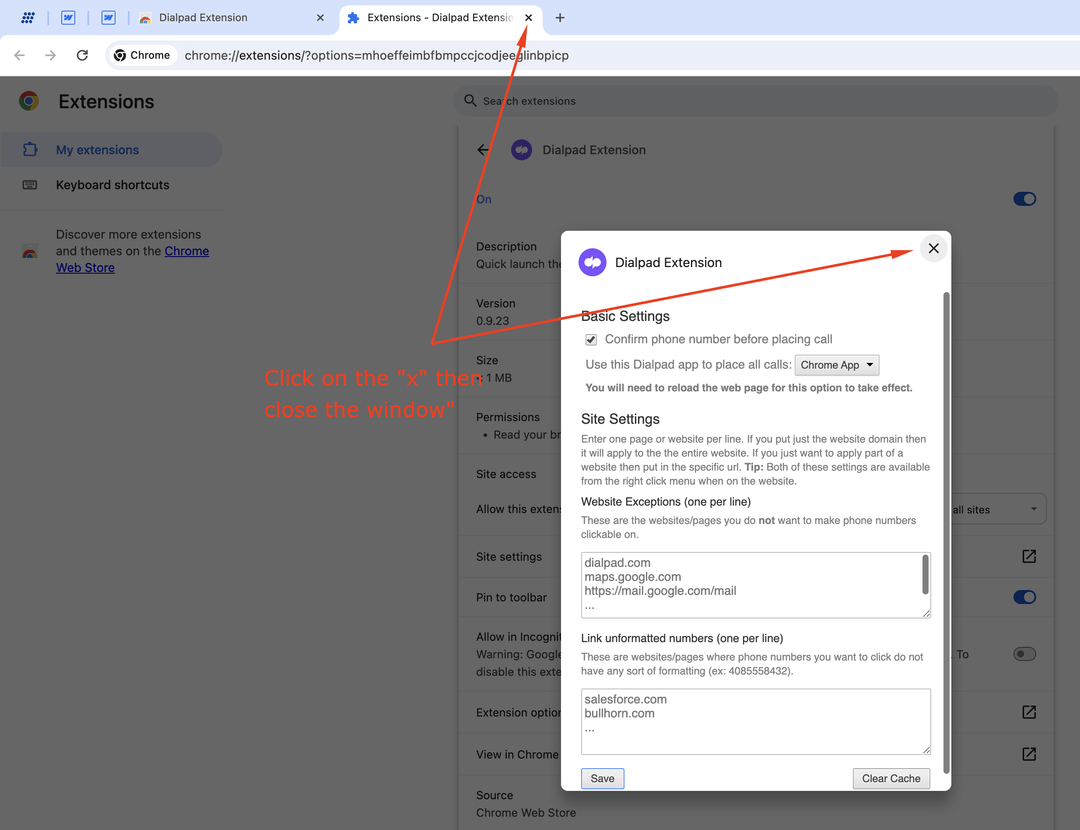Focus the Search extensions field
The image size is (1080, 830).
[756, 101]
